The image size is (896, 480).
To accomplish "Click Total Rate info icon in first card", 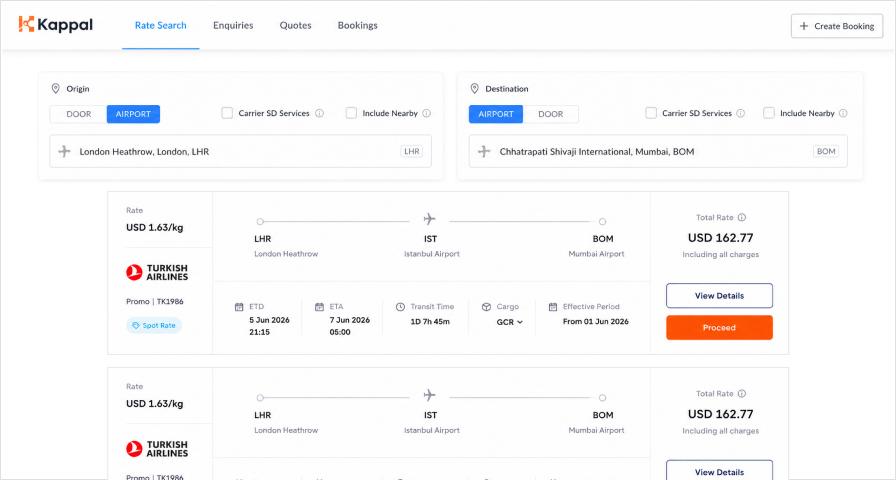I will pos(742,217).
